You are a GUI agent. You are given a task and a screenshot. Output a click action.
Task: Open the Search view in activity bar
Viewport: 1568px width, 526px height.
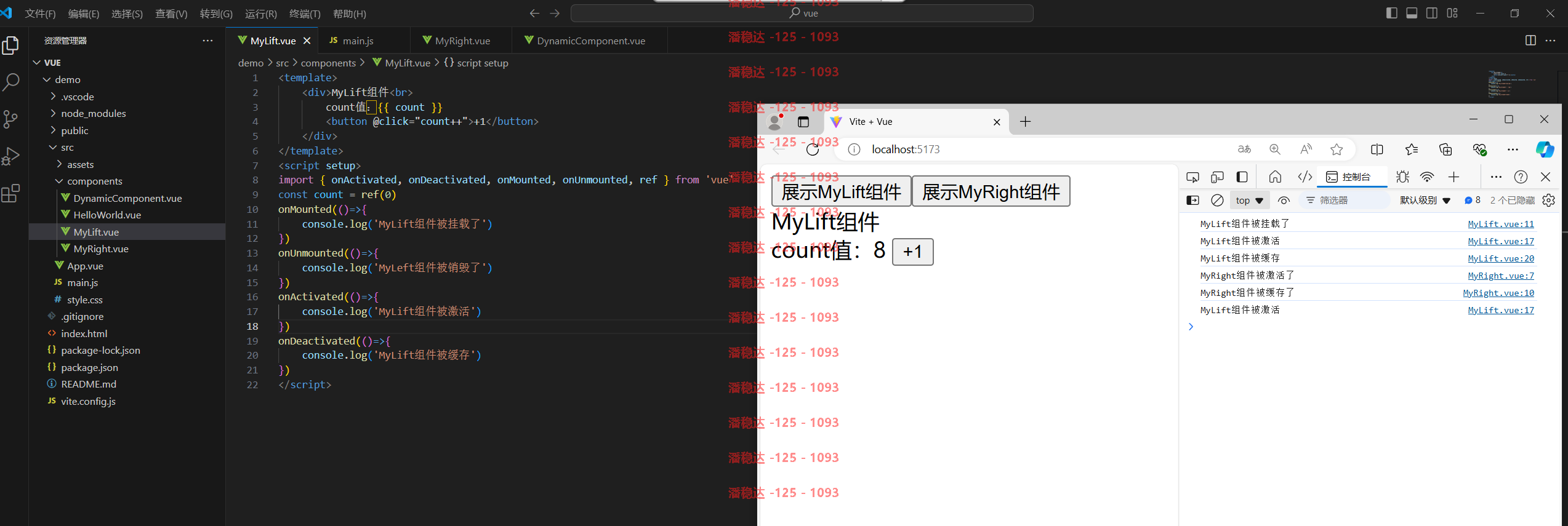click(11, 82)
